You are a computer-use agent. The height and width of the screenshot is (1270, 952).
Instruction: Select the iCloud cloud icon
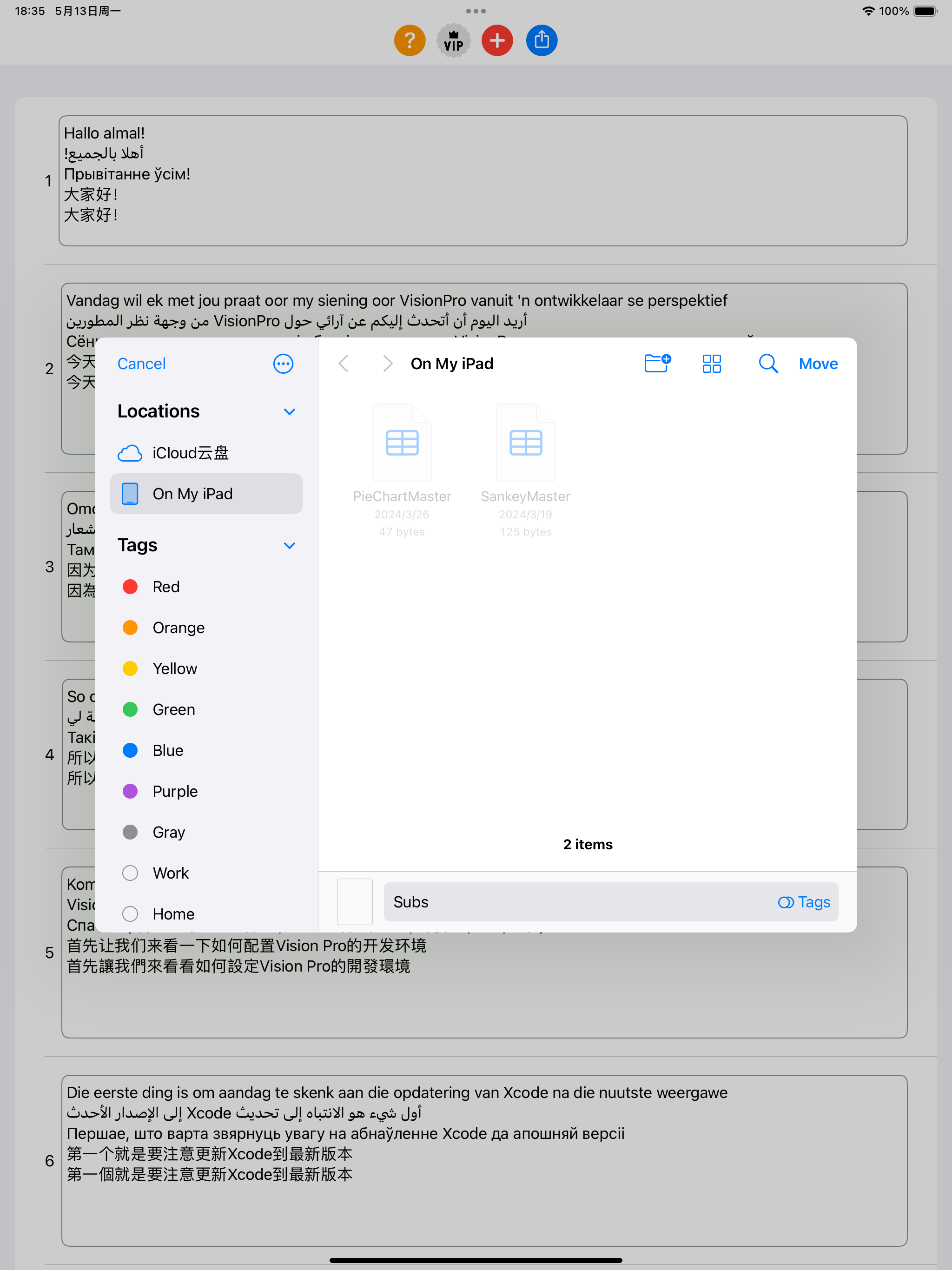pos(130,453)
